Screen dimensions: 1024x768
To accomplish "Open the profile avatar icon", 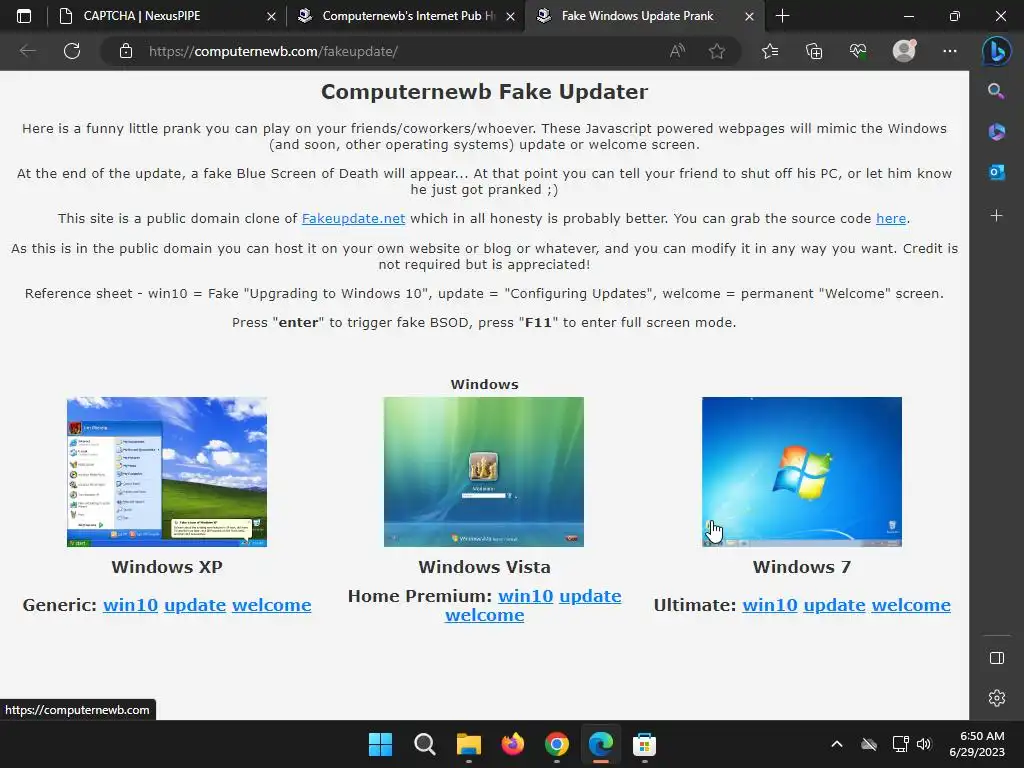I will pos(904,51).
